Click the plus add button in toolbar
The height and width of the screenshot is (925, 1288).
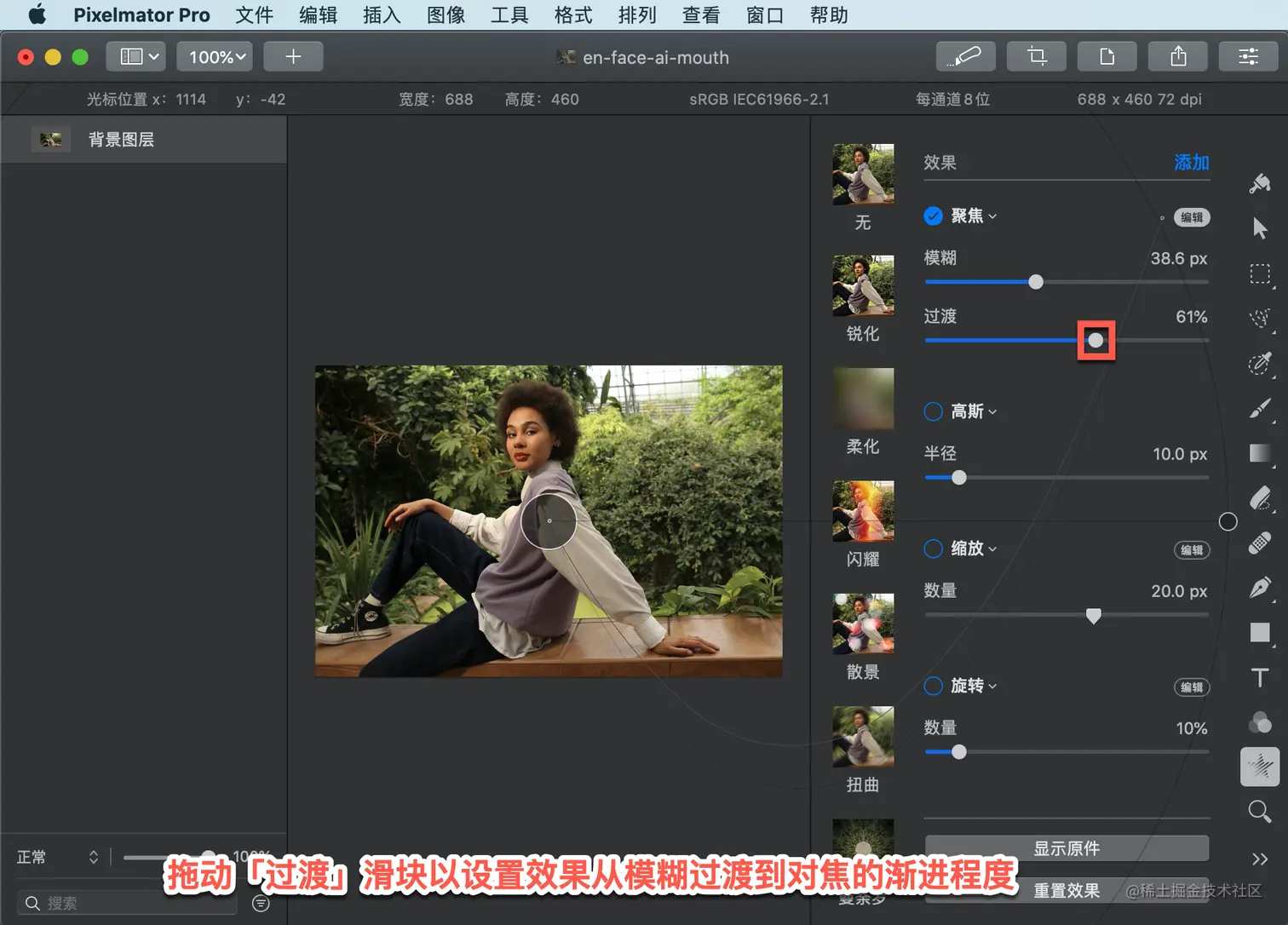pyautogui.click(x=293, y=56)
